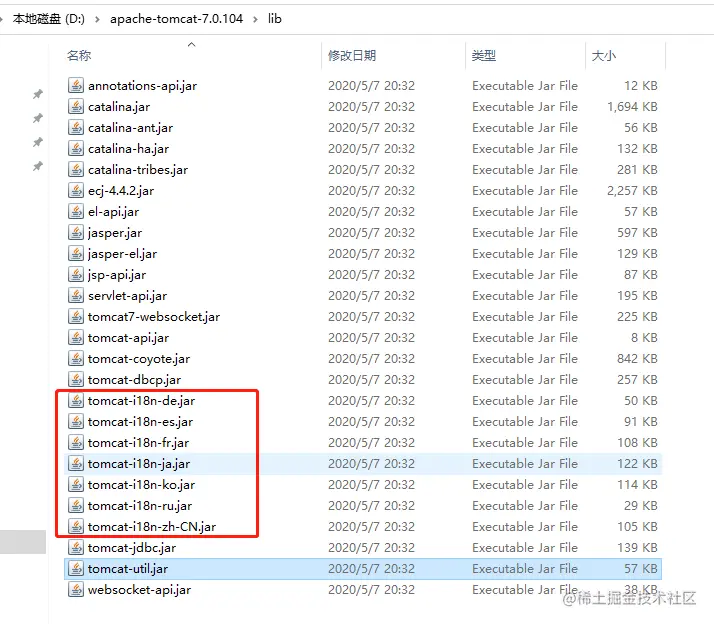The image size is (714, 624).
Task: Select the file name catalina-tribes.jar
Action: pos(138,169)
